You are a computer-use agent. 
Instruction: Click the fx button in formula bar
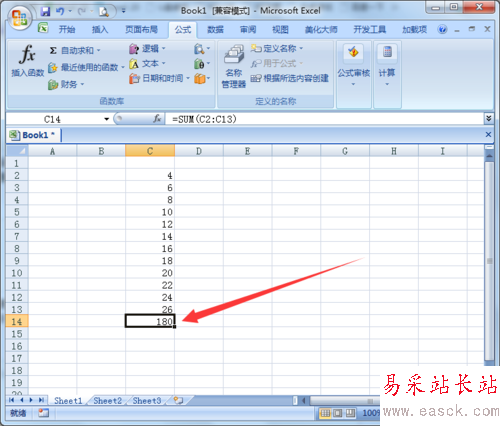click(x=157, y=119)
